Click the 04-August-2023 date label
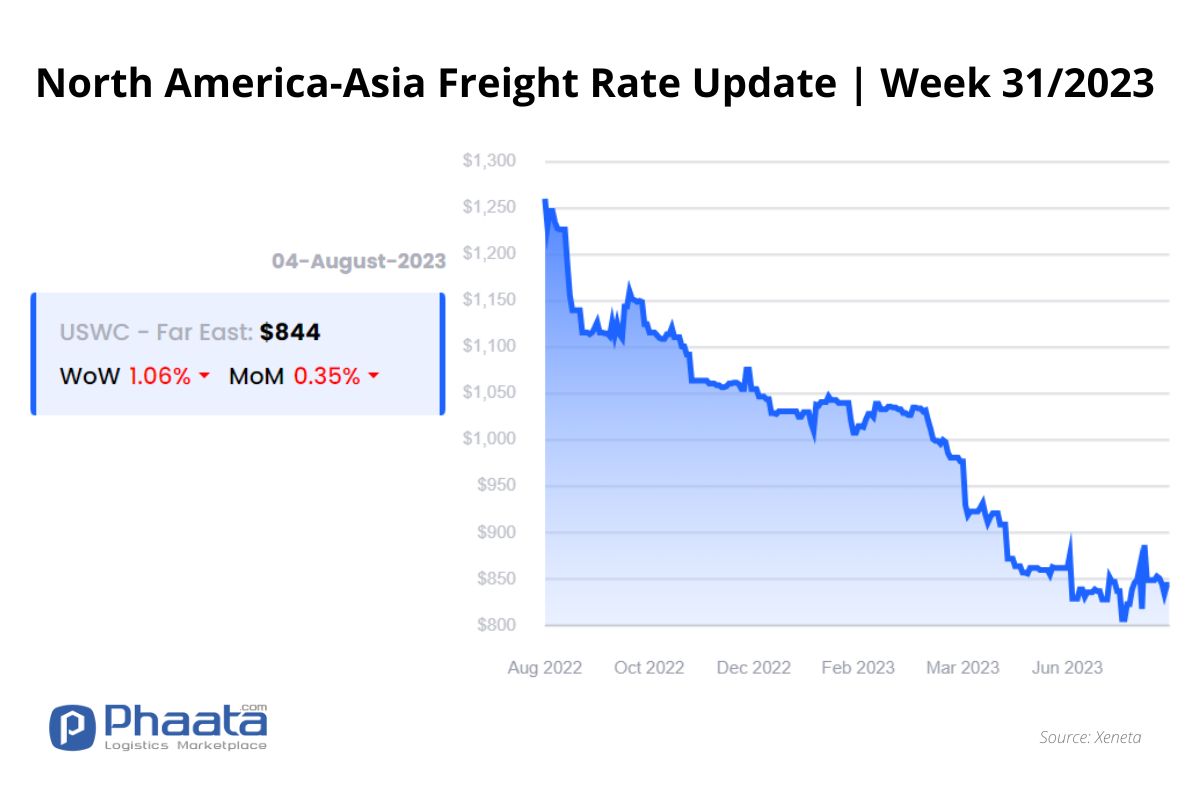 click(x=359, y=261)
